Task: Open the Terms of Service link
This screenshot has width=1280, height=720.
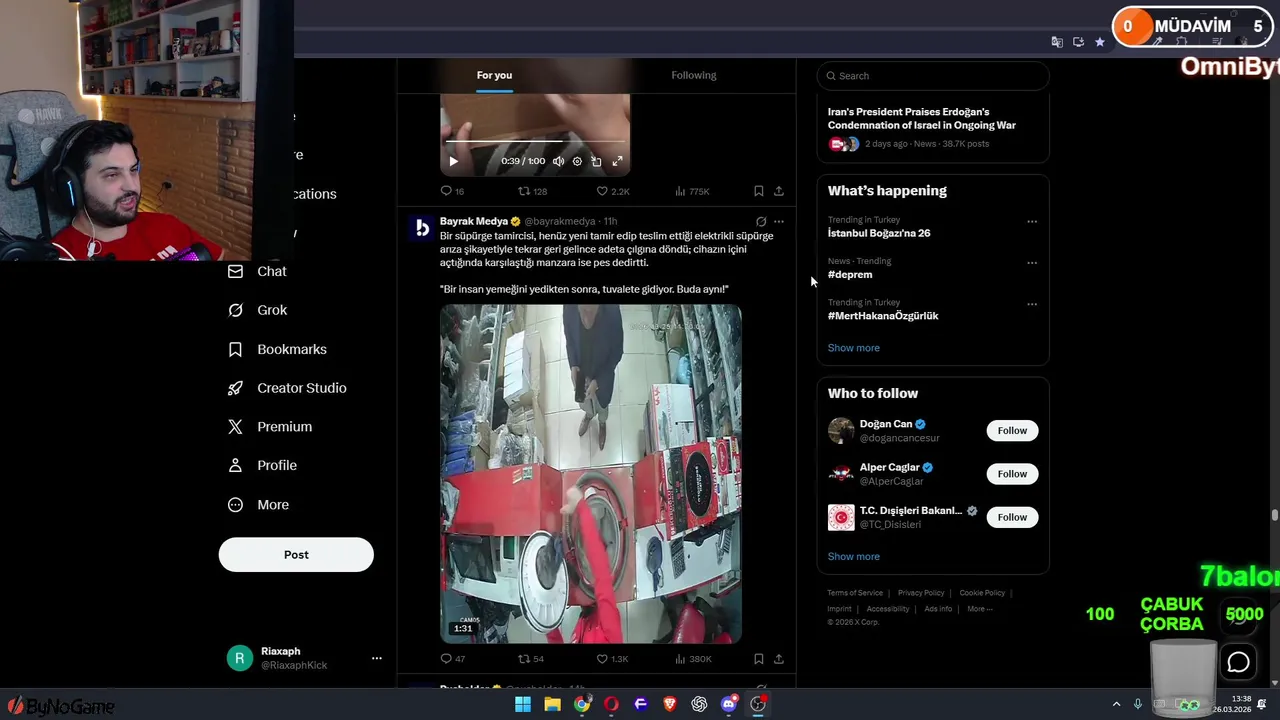Action: 855,593
